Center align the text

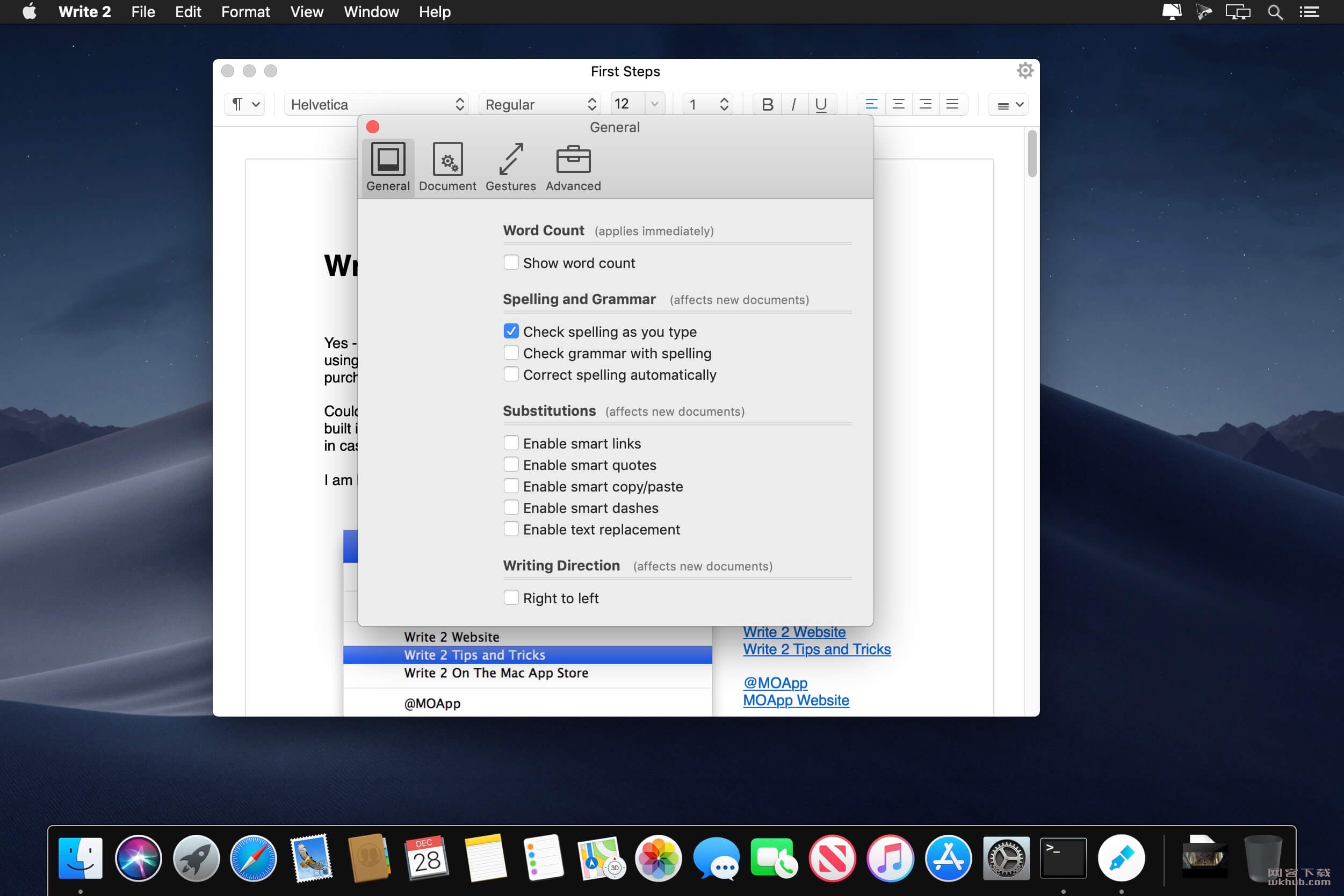point(898,104)
